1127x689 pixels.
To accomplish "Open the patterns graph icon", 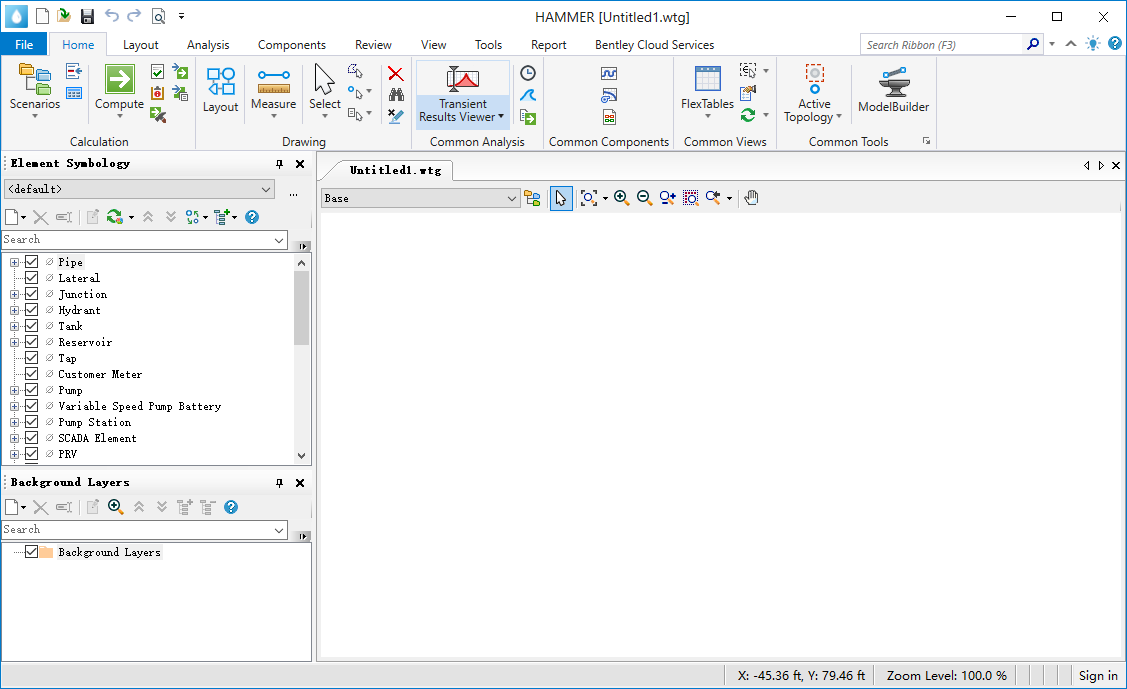I will (609, 73).
